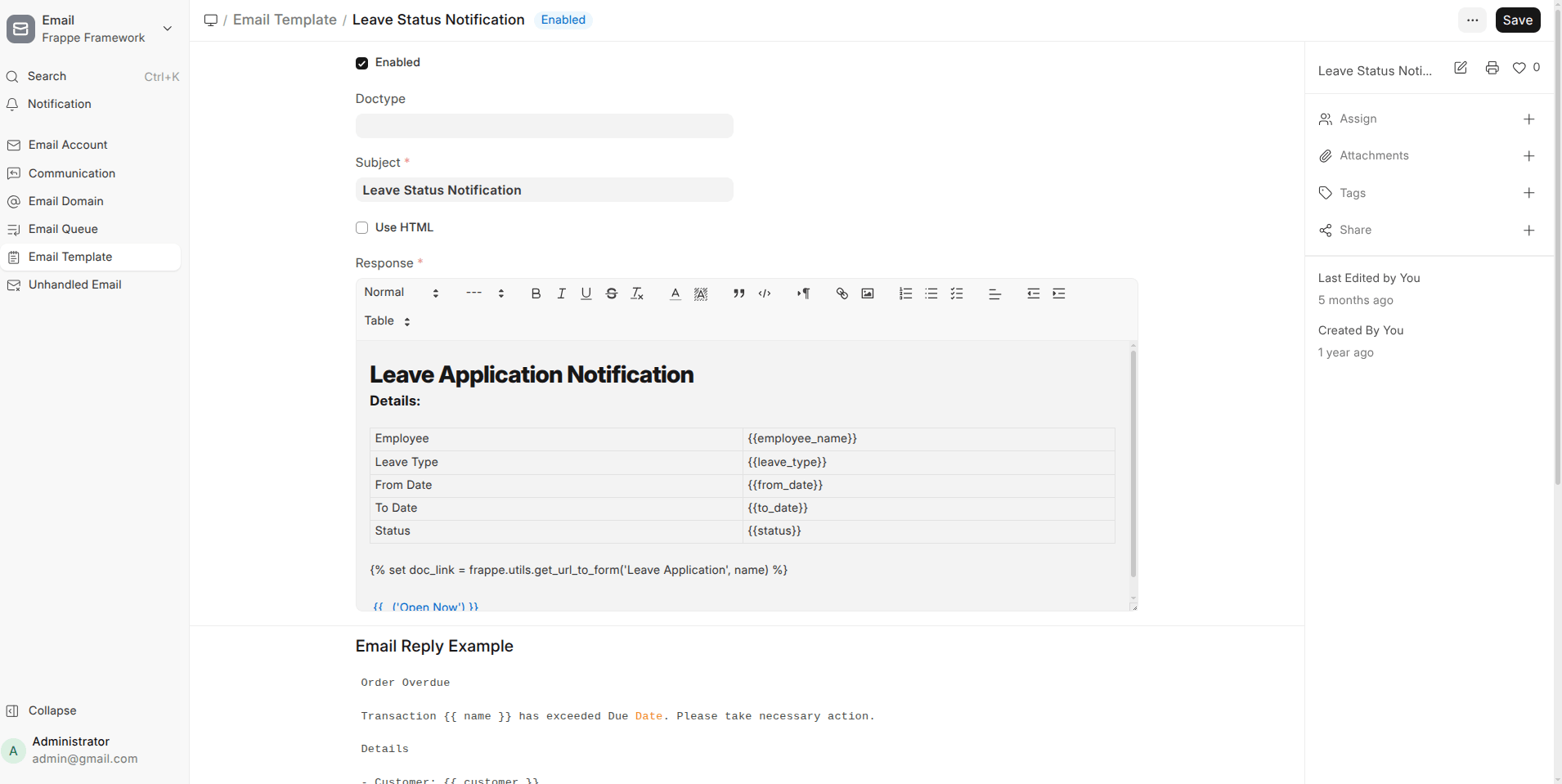Viewport: 1562px width, 784px height.
Task: Apply blockquote formatting icon
Action: pos(738,293)
